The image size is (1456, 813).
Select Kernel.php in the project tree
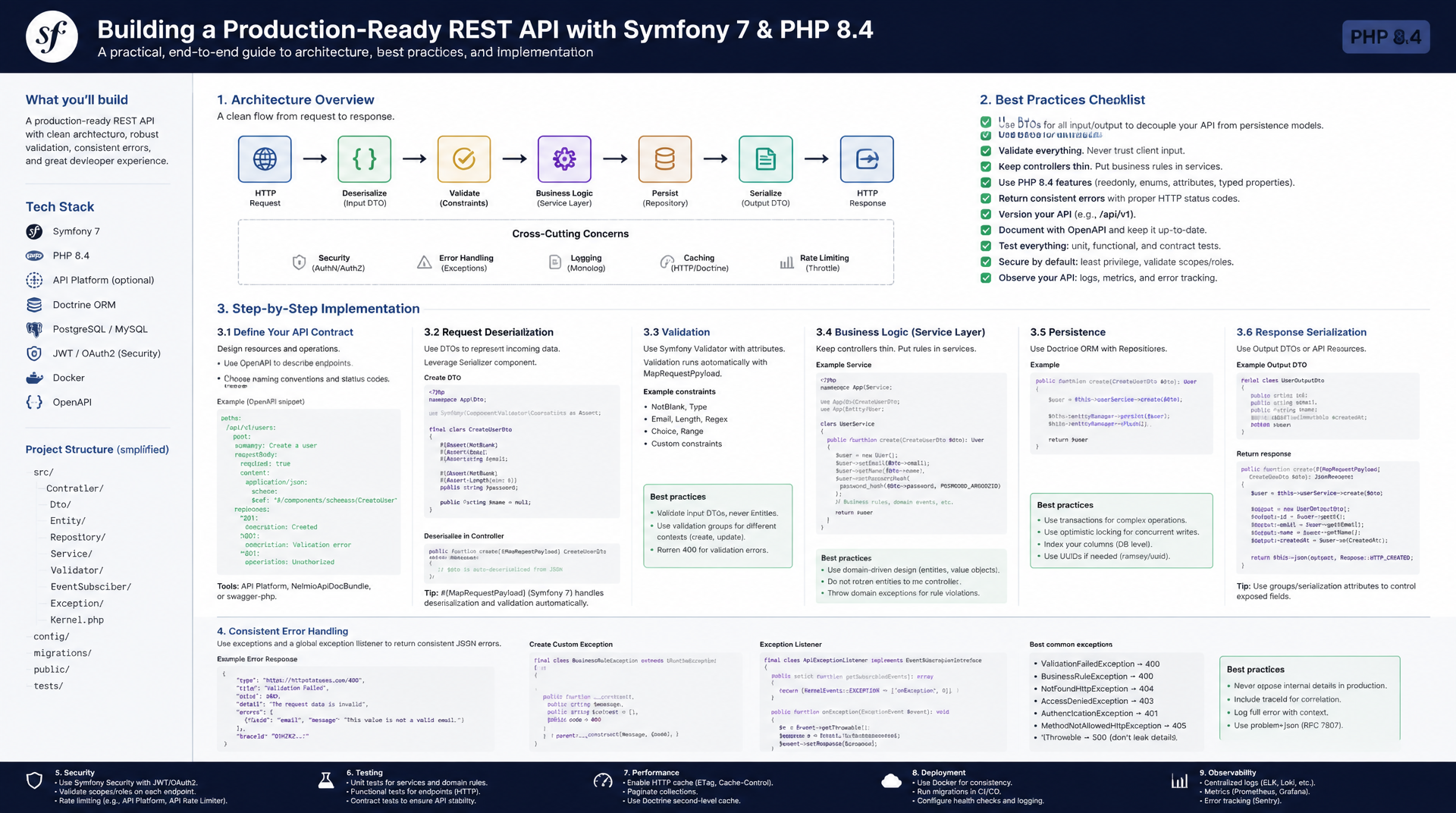(77, 620)
